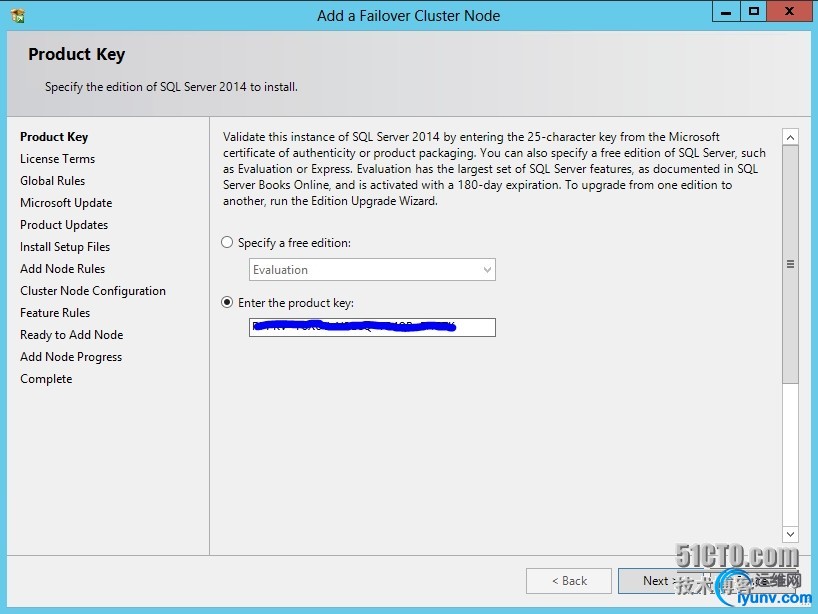Select Add Node Rules step in sidebar
This screenshot has width=818, height=614.
(x=63, y=269)
